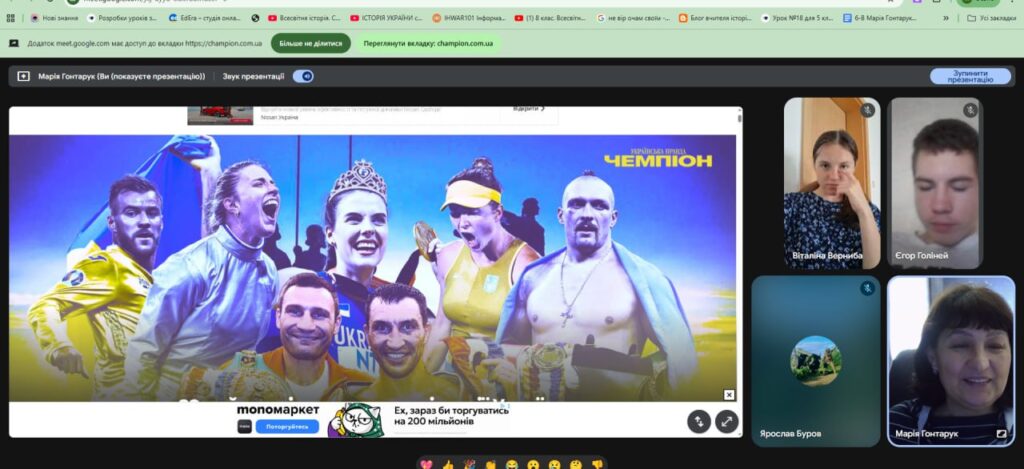
Task: Close the ad overlay with X button
Action: pyautogui.click(x=729, y=395)
